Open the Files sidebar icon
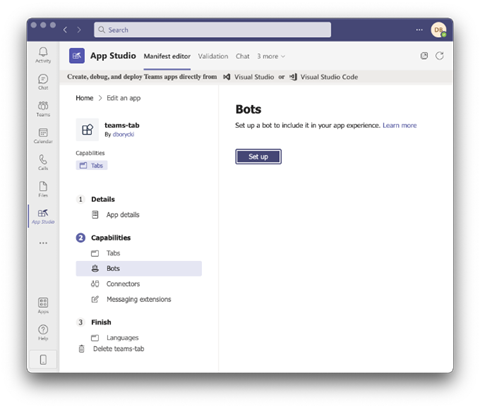 pyautogui.click(x=43, y=189)
